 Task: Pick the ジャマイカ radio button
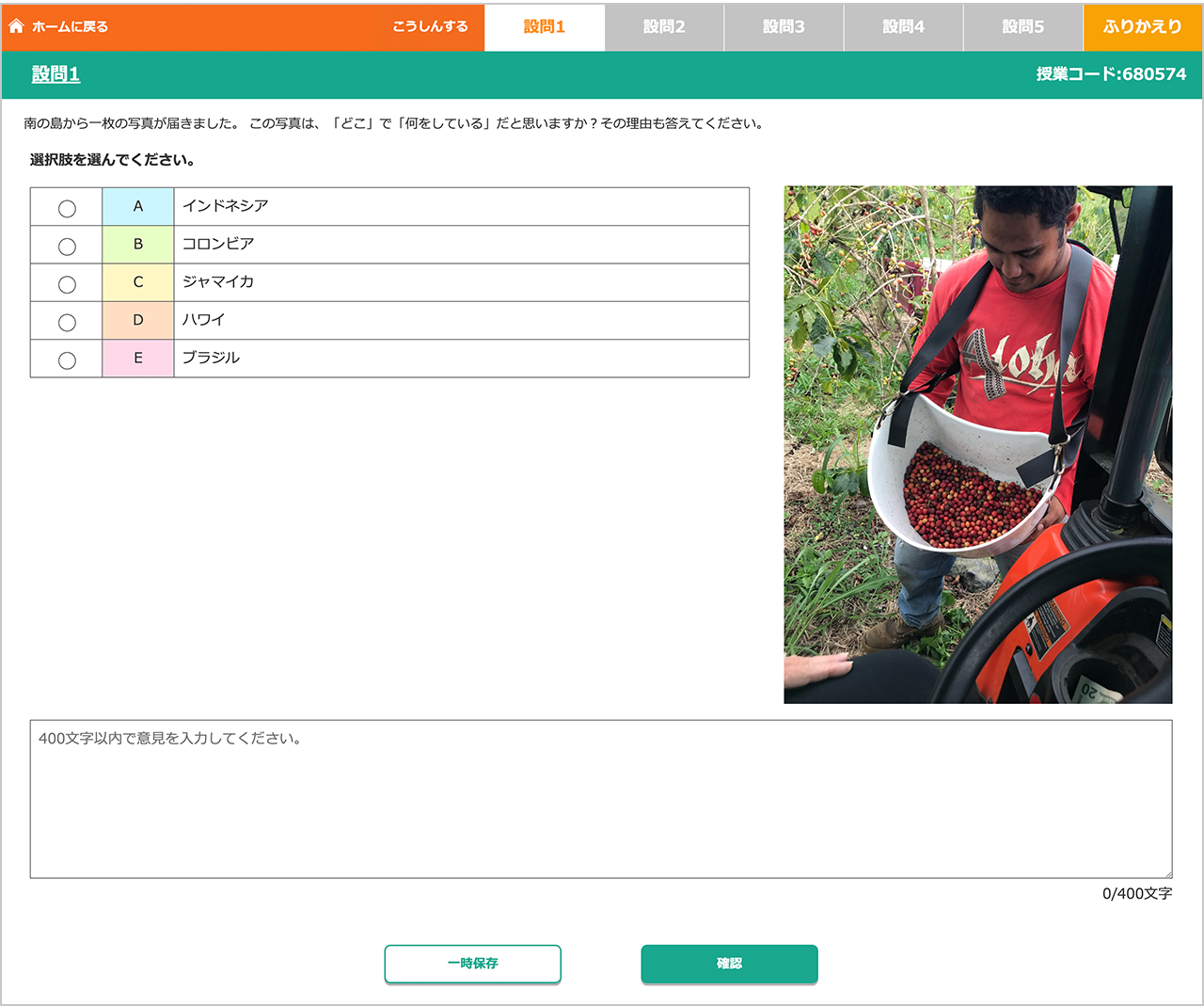pos(67,283)
